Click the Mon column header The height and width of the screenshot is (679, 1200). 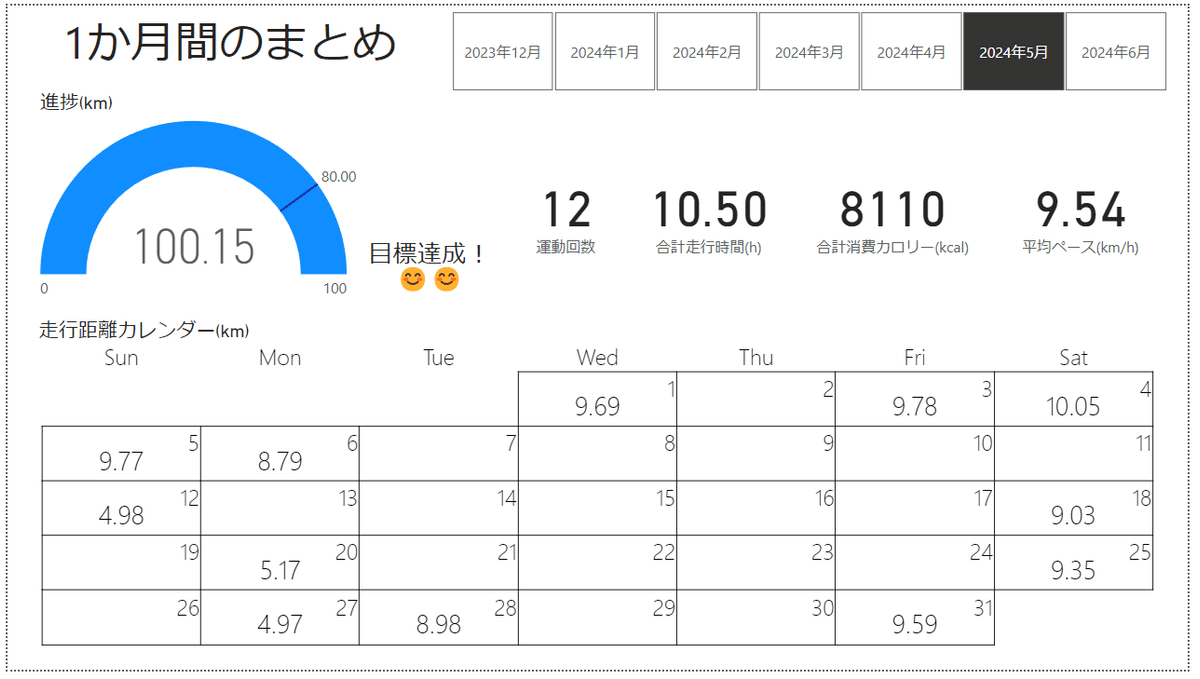tap(280, 358)
